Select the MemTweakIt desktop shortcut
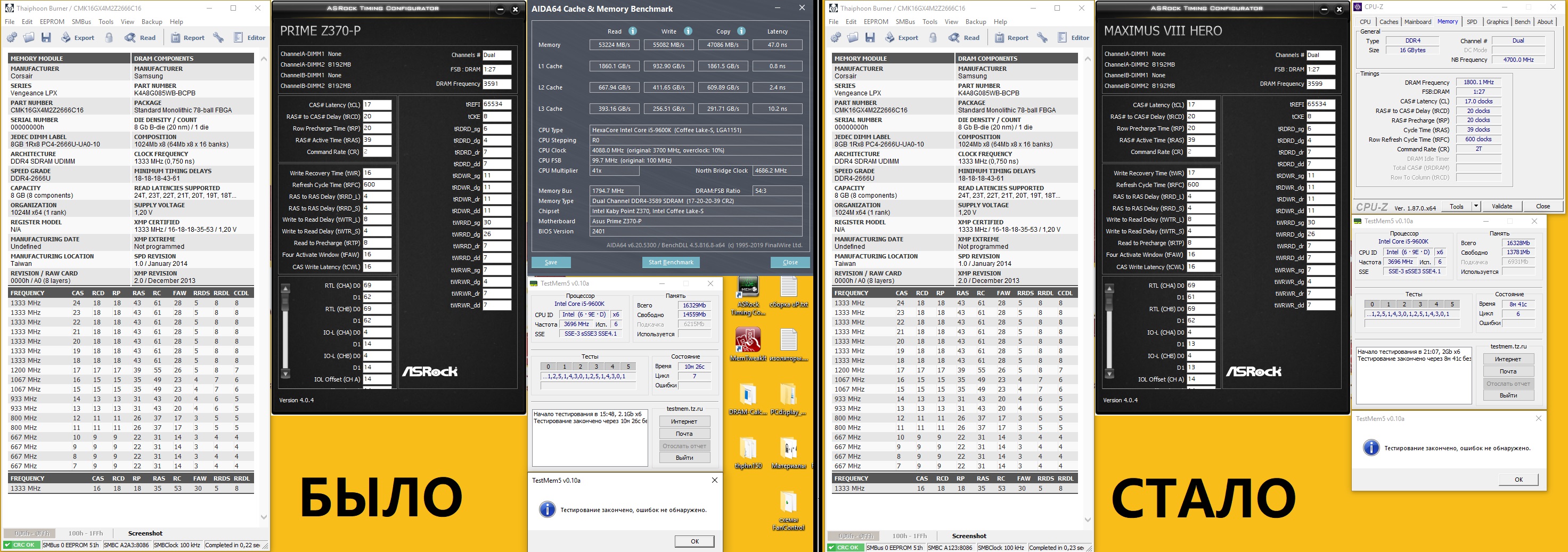The height and width of the screenshot is (552, 1568). pyautogui.click(x=748, y=345)
